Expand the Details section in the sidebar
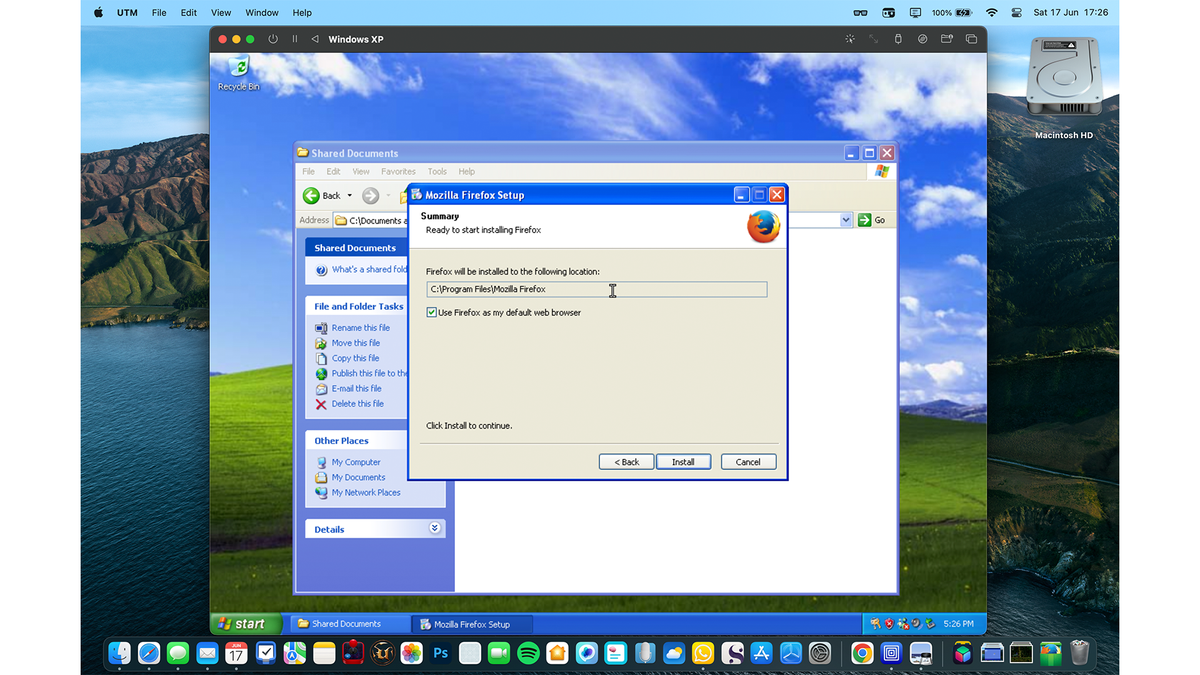This screenshot has height=675, width=1200. pos(434,527)
